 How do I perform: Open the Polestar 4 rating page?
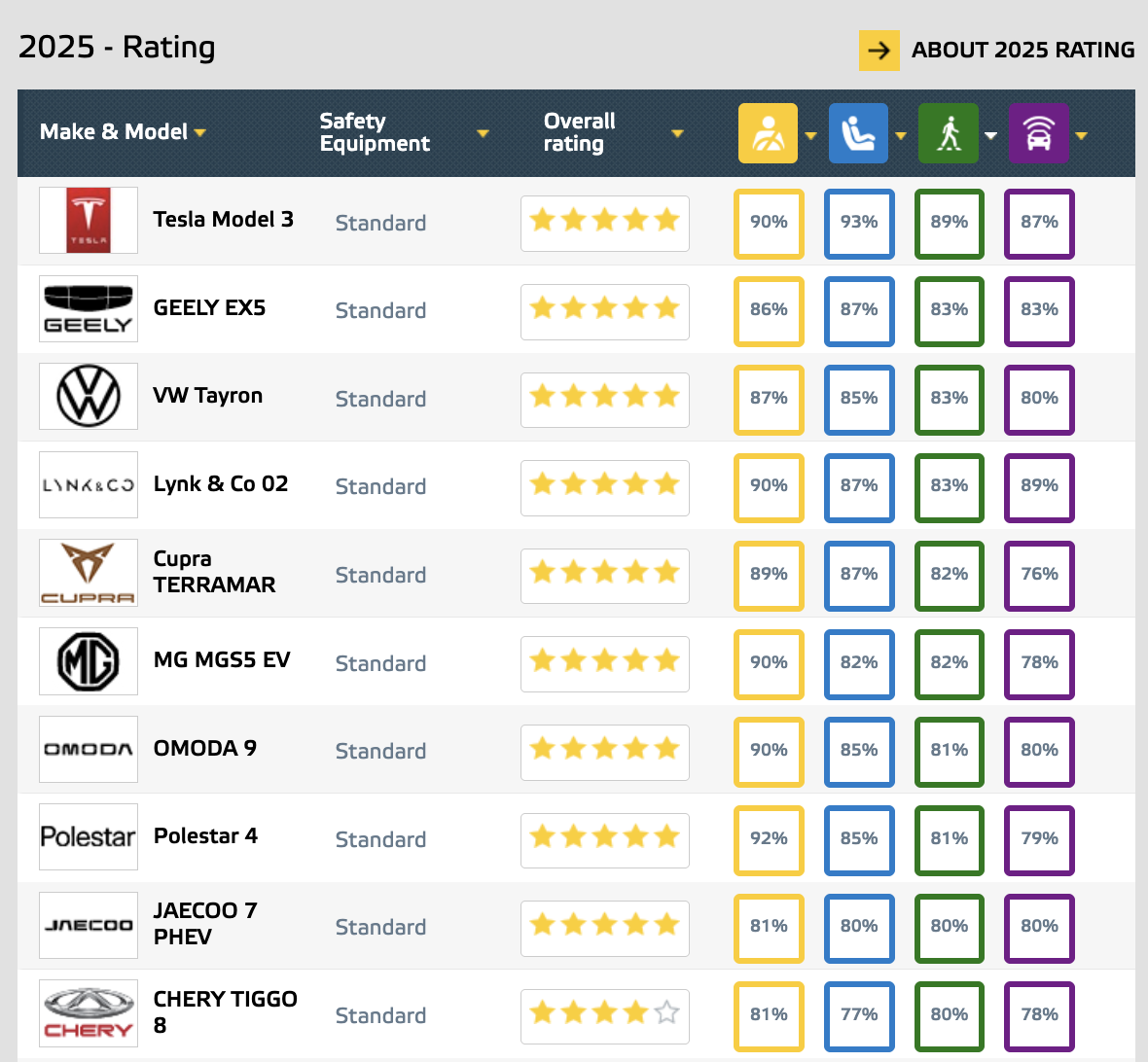205,835
